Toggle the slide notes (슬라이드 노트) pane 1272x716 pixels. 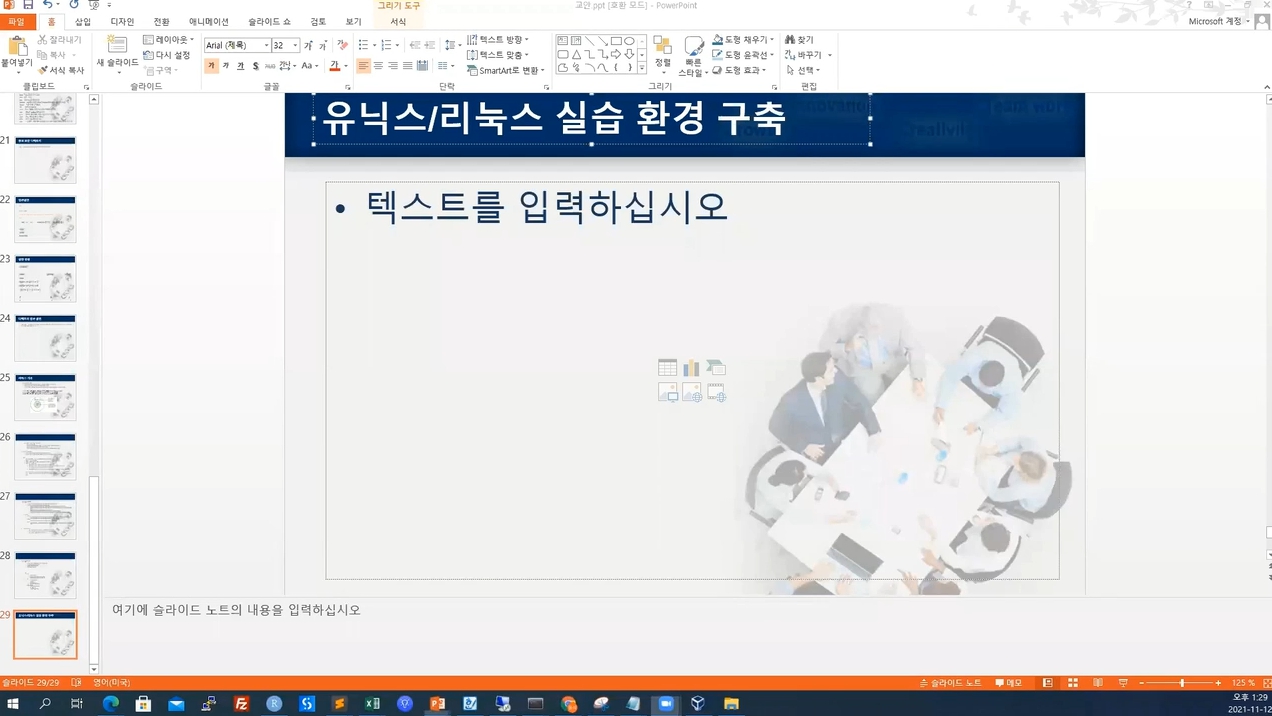[951, 683]
